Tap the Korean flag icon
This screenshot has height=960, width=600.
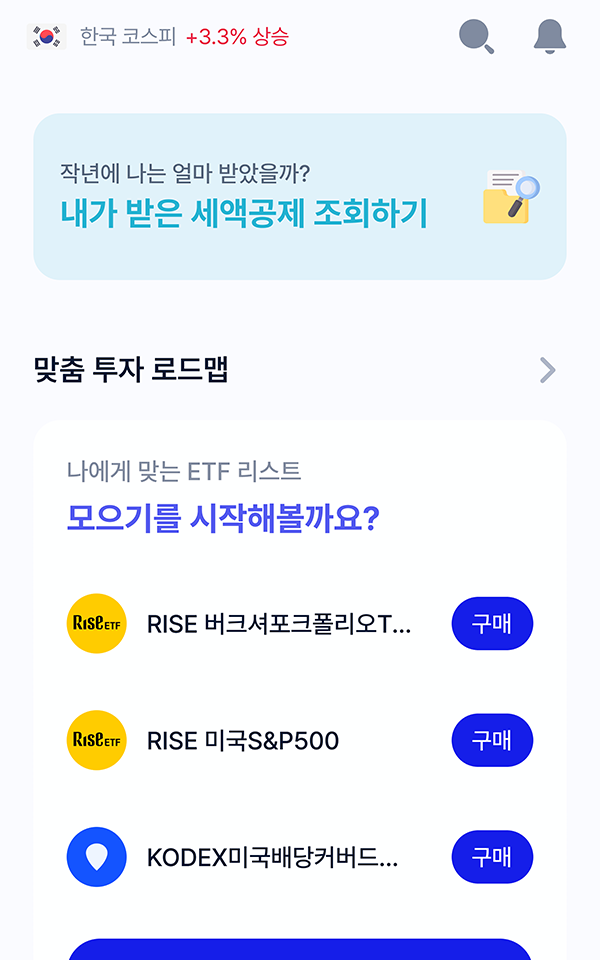click(x=46, y=38)
